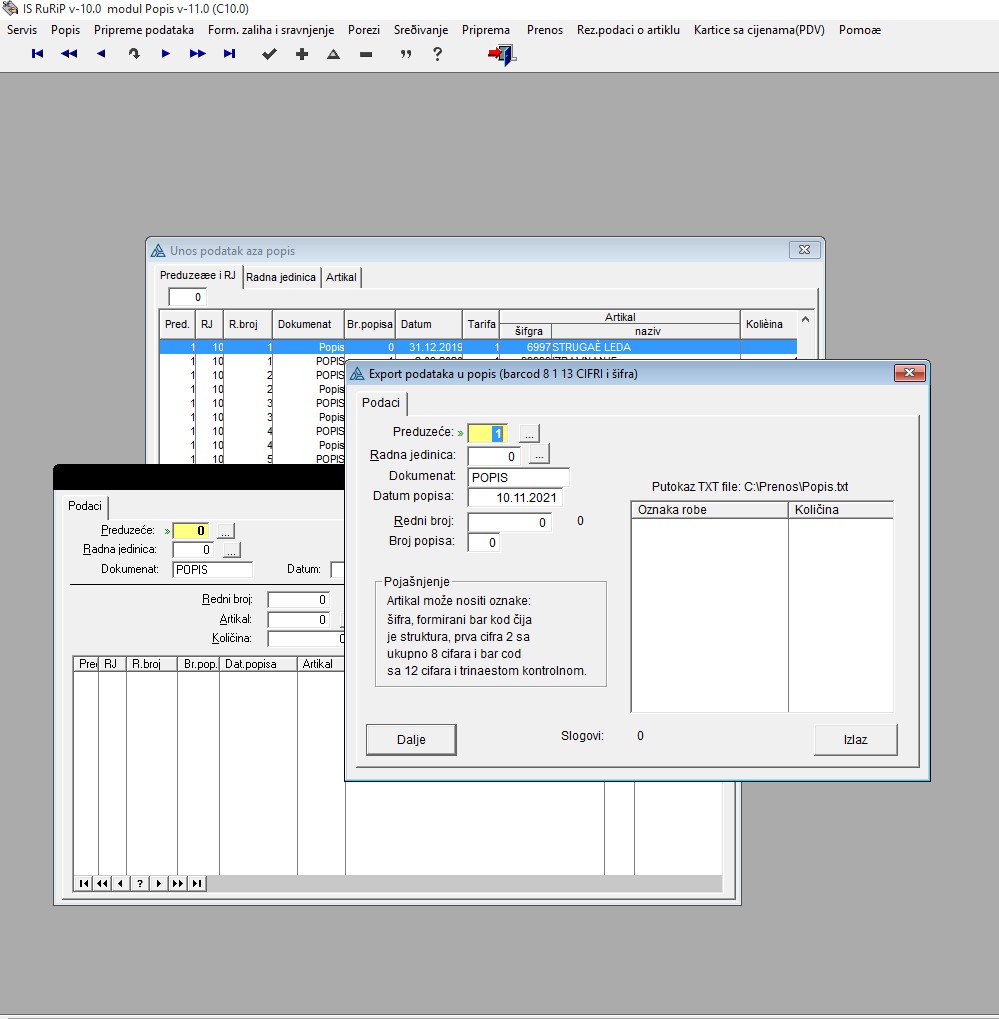999x1019 pixels.
Task: Open Preduzeće lookup in Export dialog
Action: click(529, 433)
